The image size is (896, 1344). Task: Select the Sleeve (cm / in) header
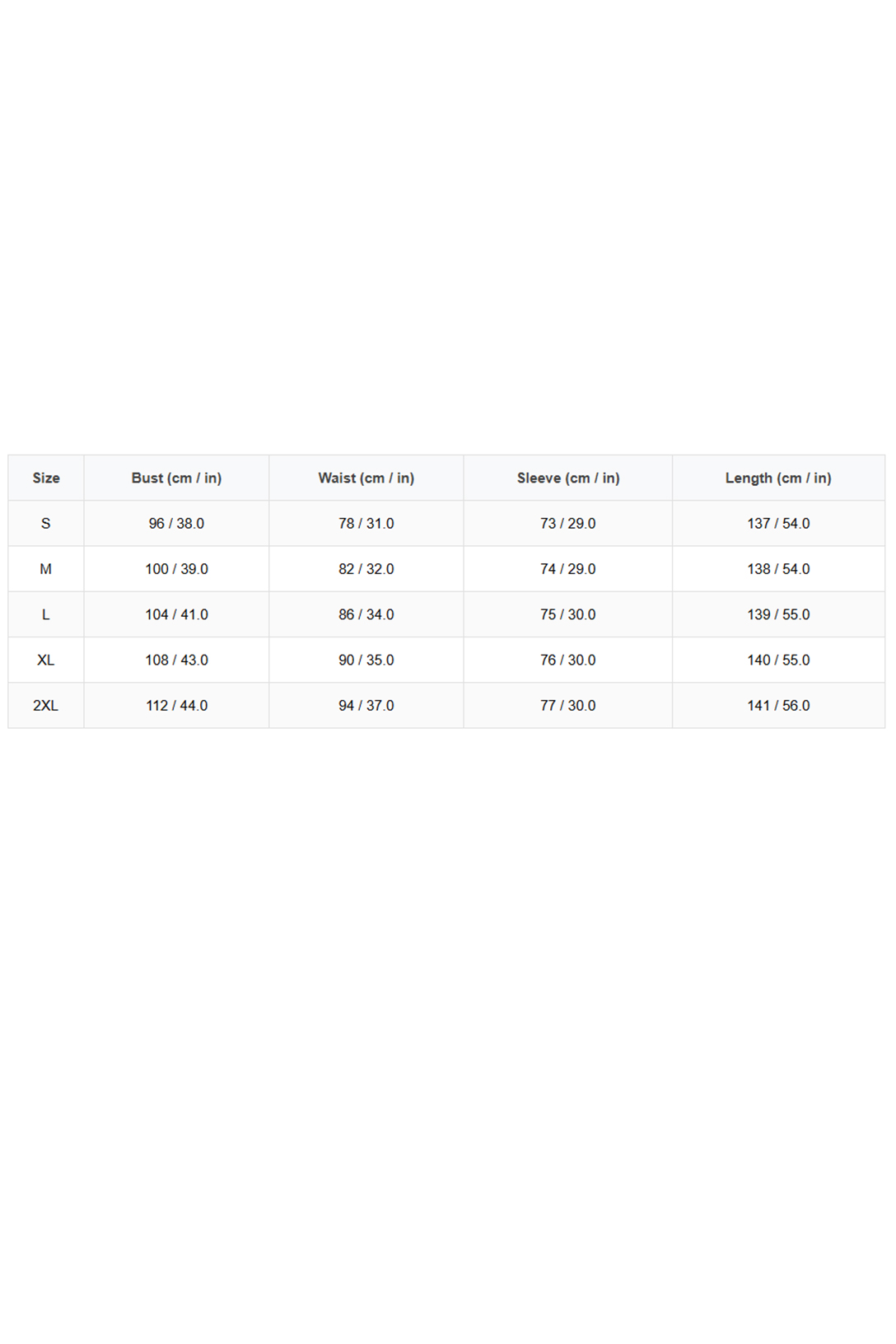[568, 478]
